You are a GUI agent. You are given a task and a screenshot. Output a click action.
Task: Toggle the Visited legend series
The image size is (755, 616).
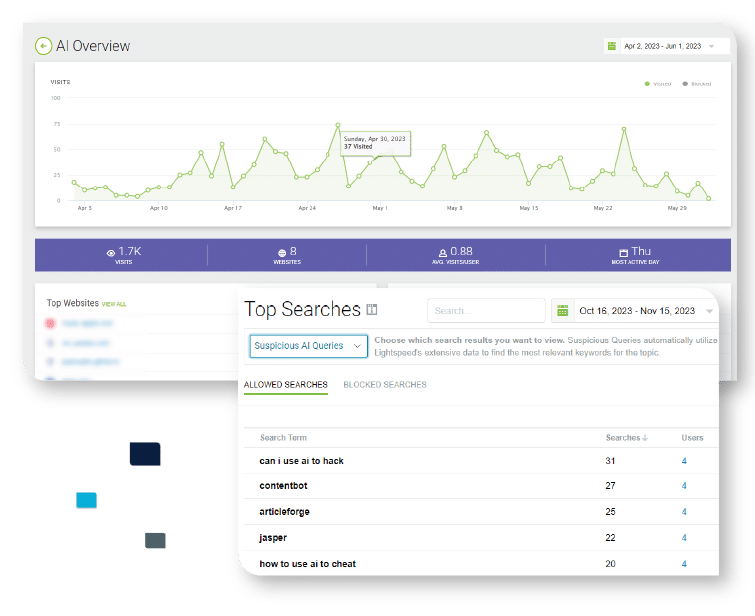[x=658, y=84]
